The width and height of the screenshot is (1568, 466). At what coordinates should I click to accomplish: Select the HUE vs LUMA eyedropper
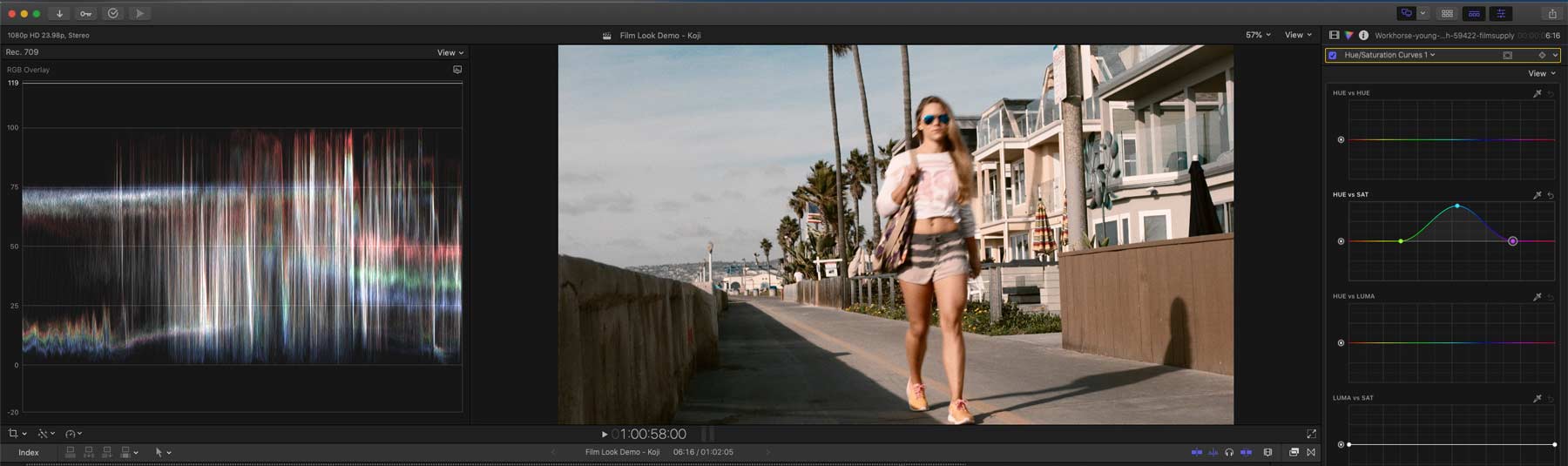click(x=1538, y=297)
